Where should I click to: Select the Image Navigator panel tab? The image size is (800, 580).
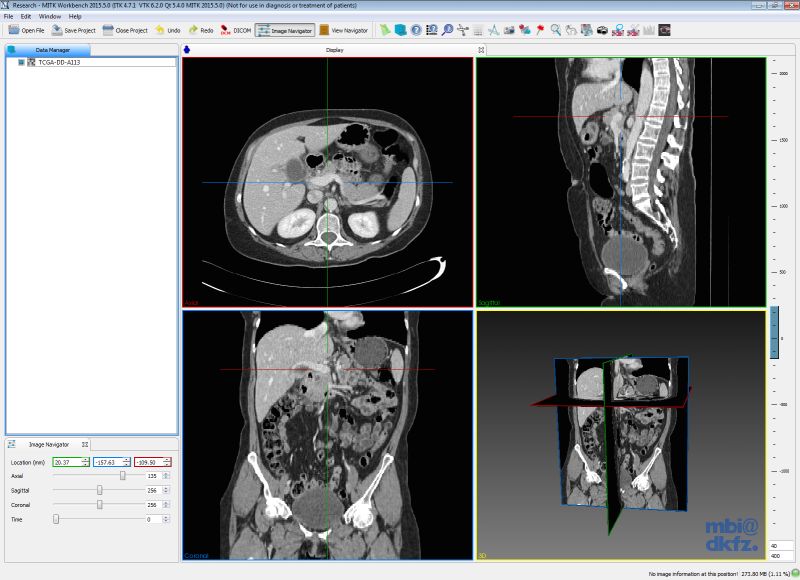tap(48, 444)
